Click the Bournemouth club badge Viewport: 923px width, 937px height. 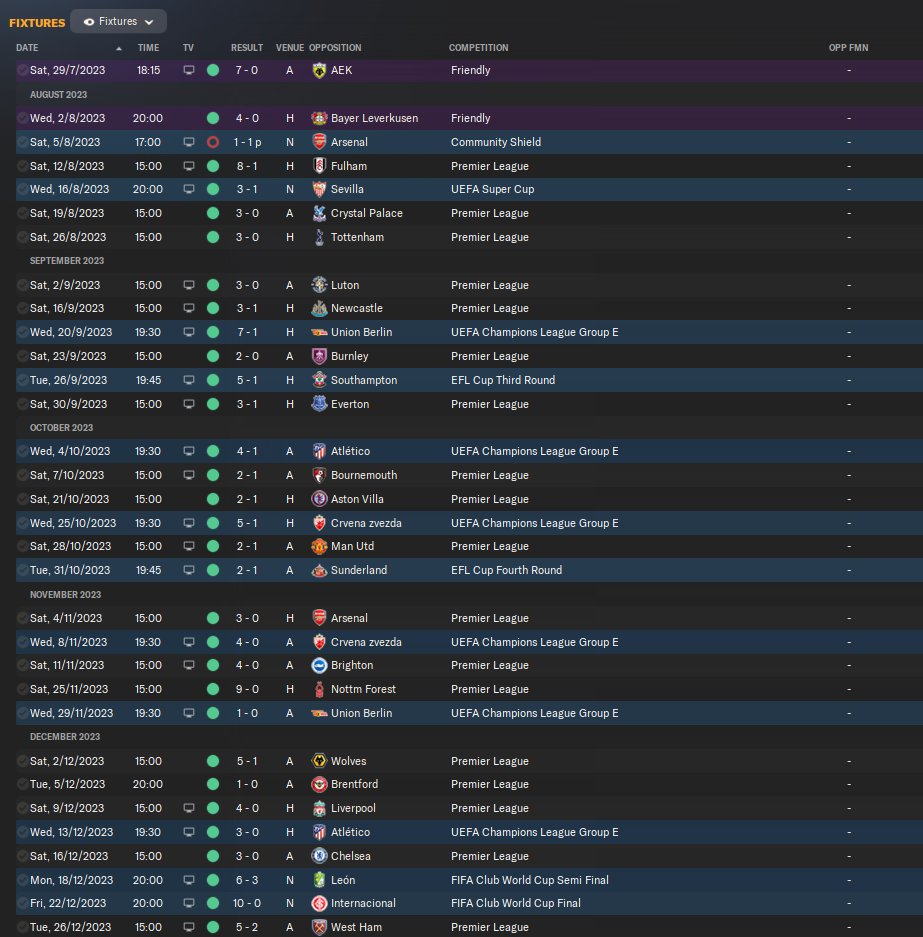320,475
